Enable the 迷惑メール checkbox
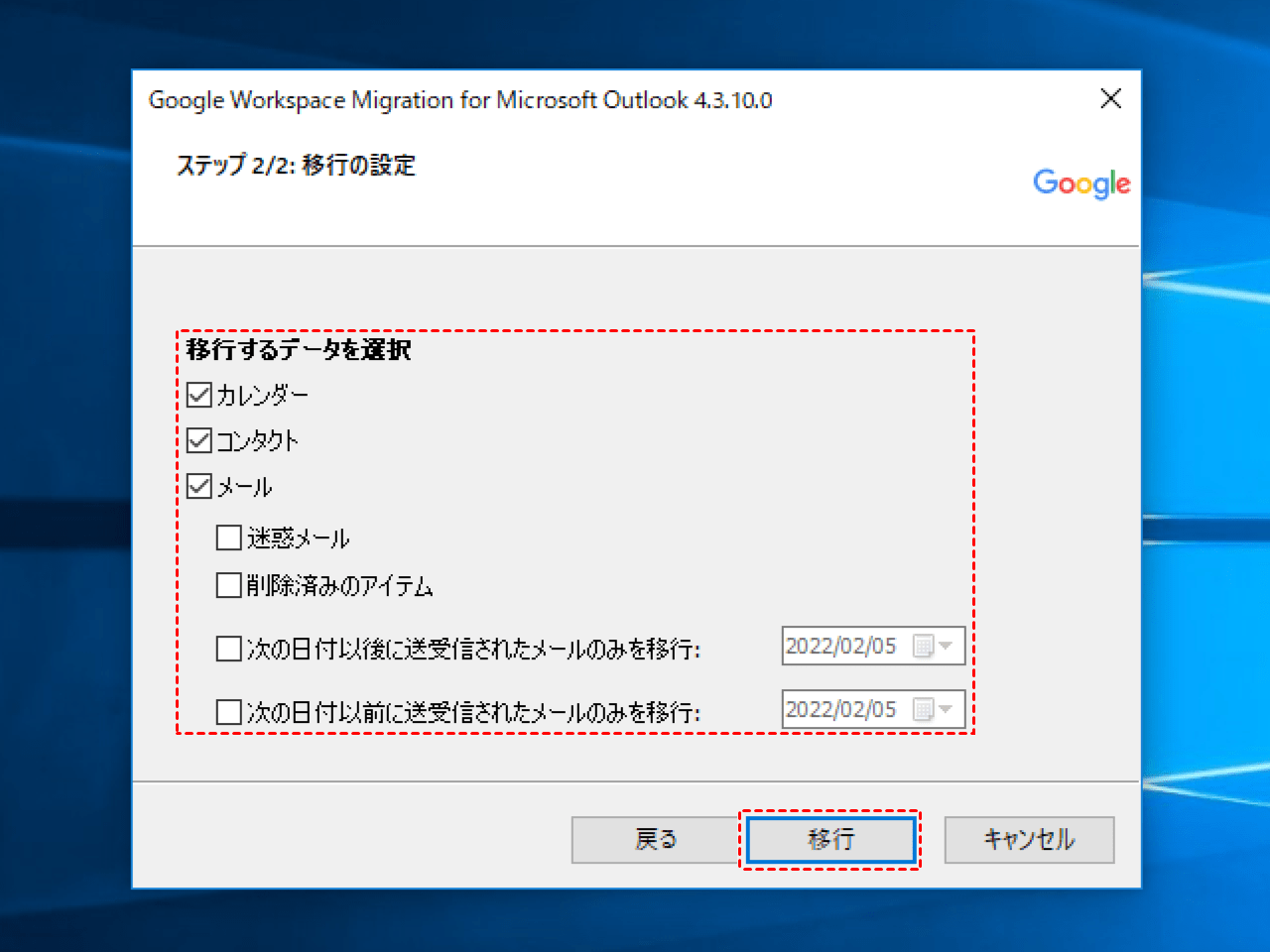Image resolution: width=1270 pixels, height=952 pixels. tap(229, 537)
